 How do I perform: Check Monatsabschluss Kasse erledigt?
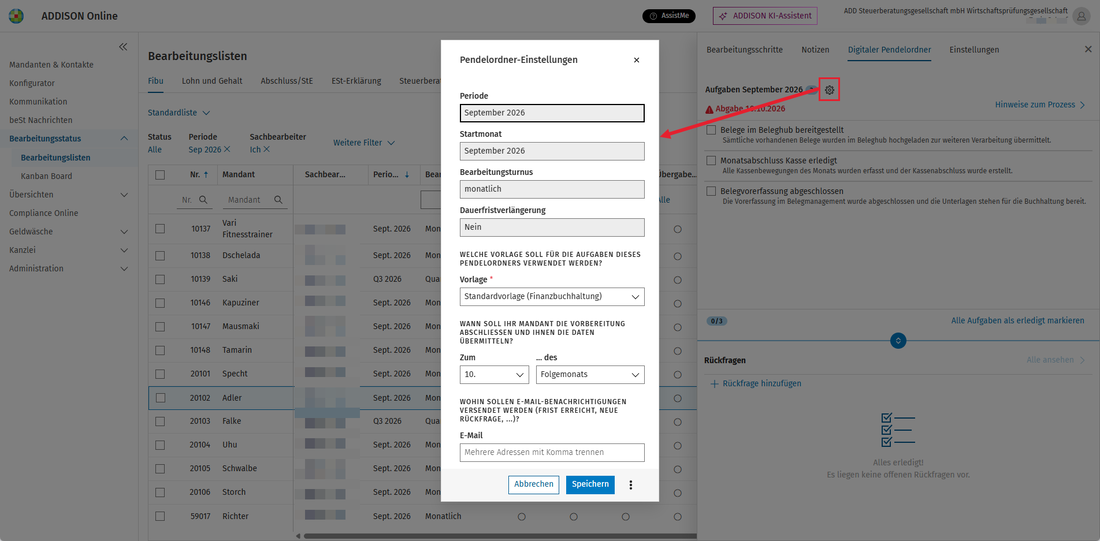pyautogui.click(x=711, y=161)
